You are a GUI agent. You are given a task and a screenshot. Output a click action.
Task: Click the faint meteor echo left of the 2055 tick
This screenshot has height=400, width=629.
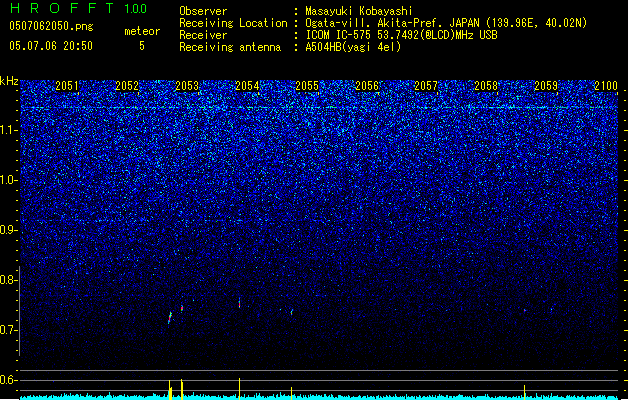point(292,311)
